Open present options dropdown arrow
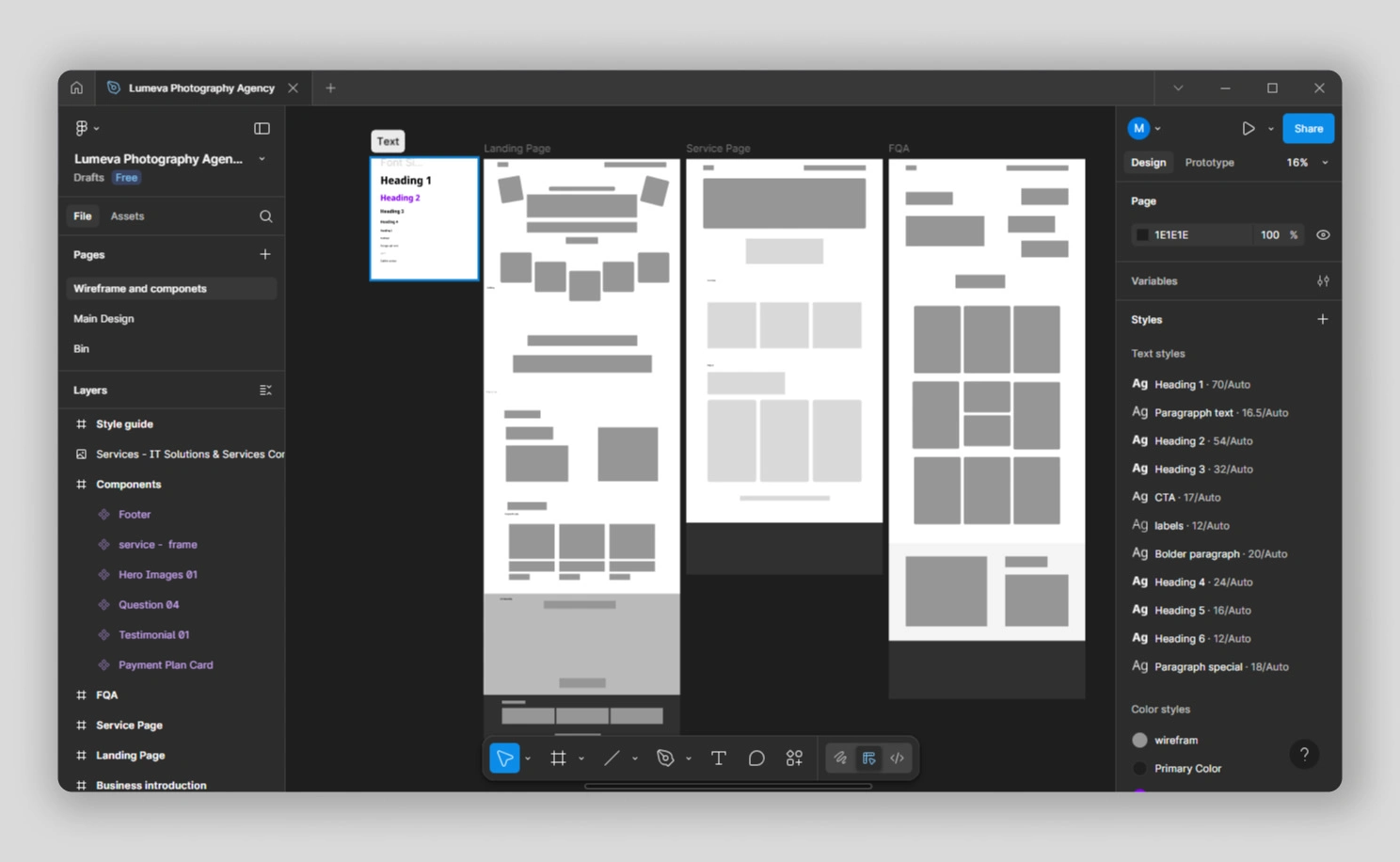Viewport: 1400px width, 862px height. click(x=1271, y=129)
